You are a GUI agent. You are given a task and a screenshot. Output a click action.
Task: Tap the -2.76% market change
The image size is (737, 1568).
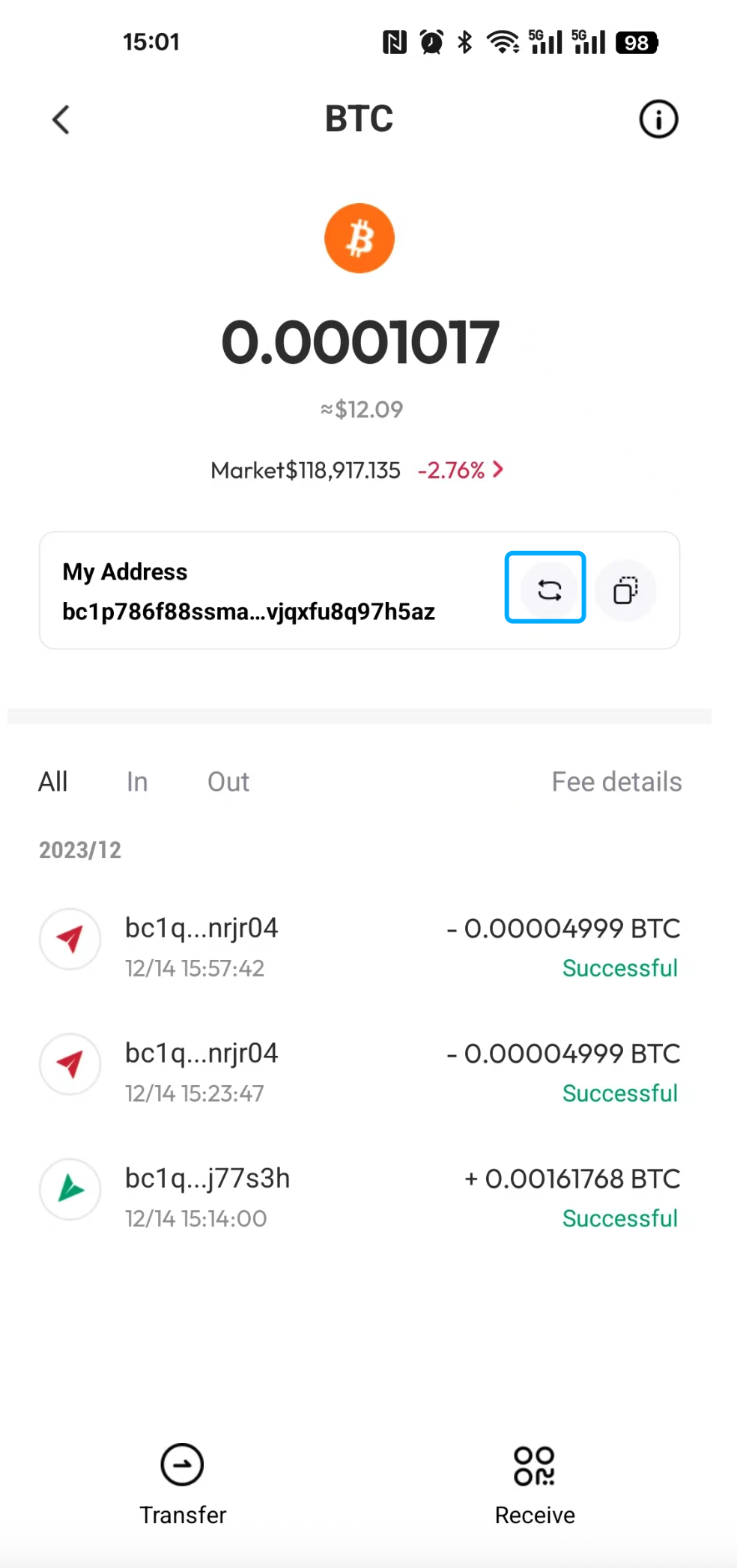tap(451, 470)
